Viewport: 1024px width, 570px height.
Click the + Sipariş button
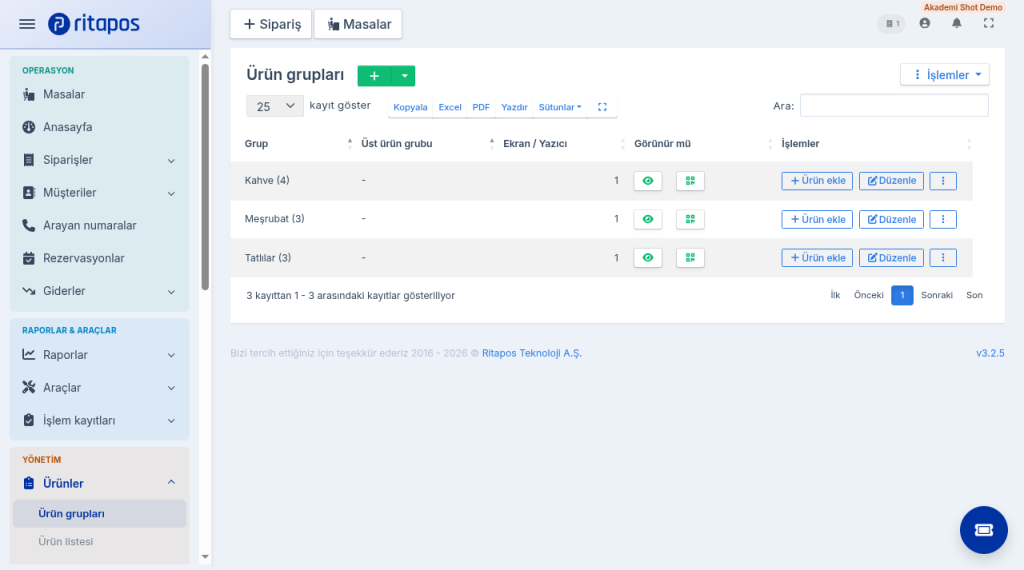pos(271,24)
